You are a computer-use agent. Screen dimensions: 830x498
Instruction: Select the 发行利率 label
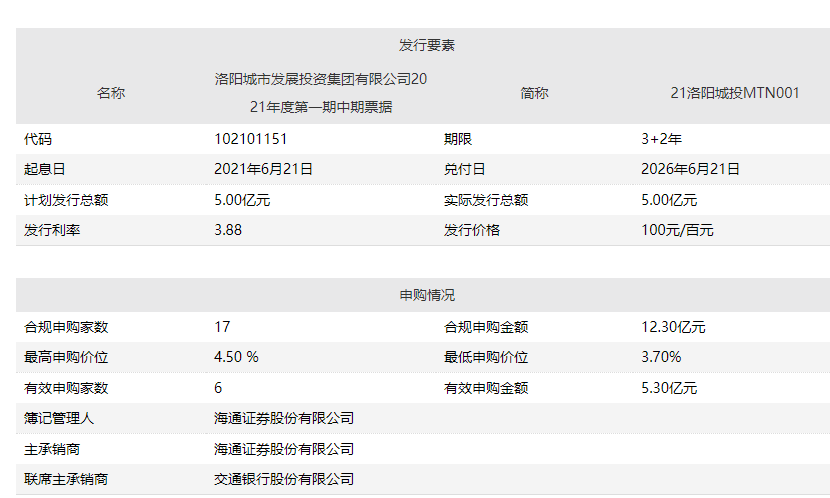pyautogui.click(x=52, y=230)
